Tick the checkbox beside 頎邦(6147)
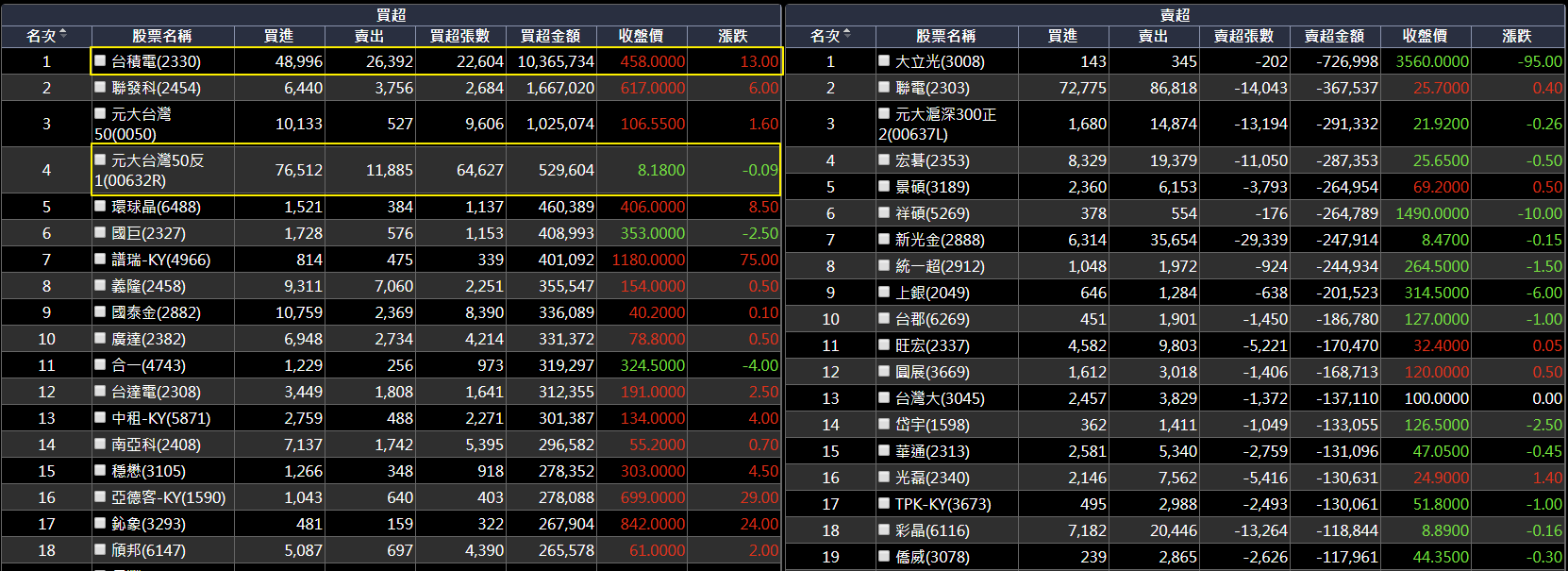1568x571 pixels. (x=101, y=549)
